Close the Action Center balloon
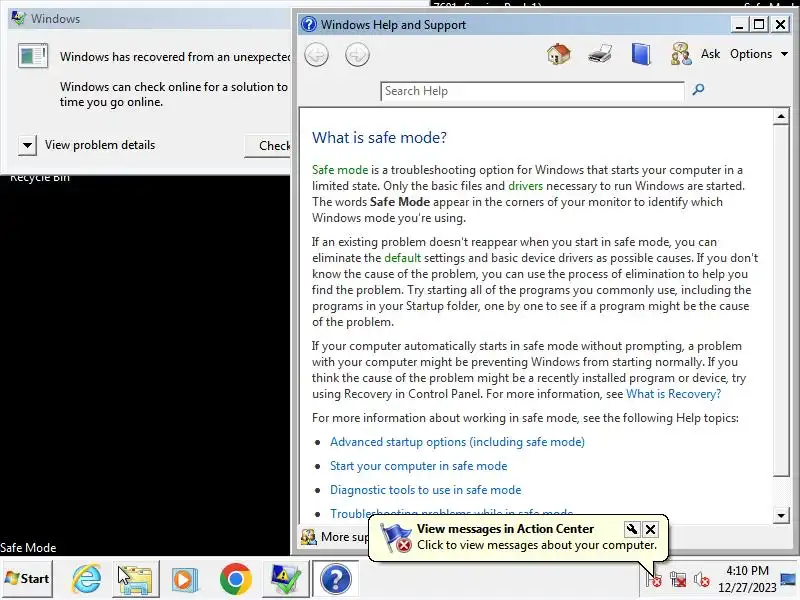This screenshot has height=600, width=800. tap(651, 529)
